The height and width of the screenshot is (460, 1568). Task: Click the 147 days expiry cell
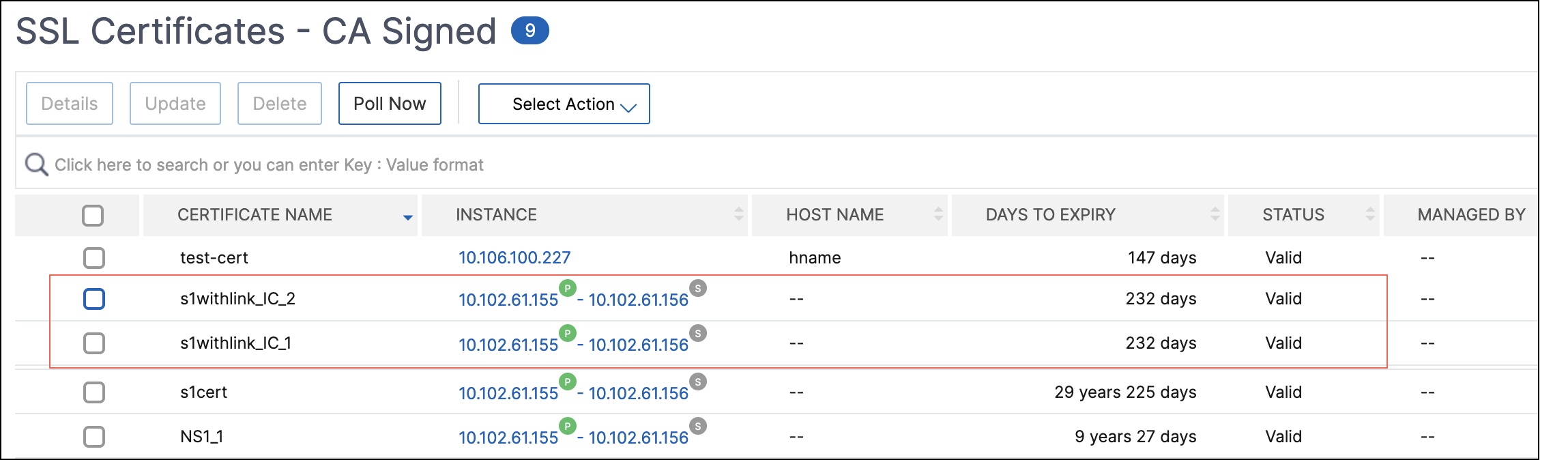pyautogui.click(x=1162, y=257)
